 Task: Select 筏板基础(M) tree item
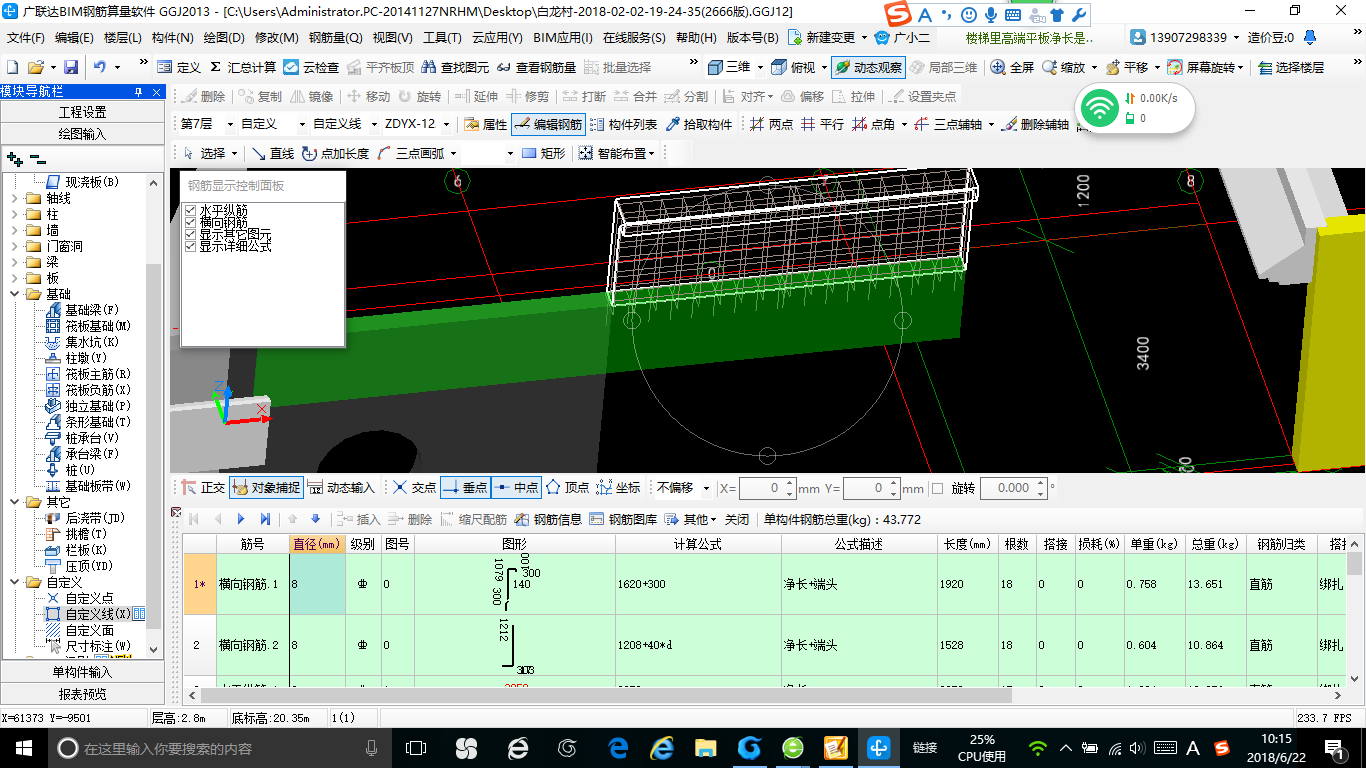(x=98, y=326)
